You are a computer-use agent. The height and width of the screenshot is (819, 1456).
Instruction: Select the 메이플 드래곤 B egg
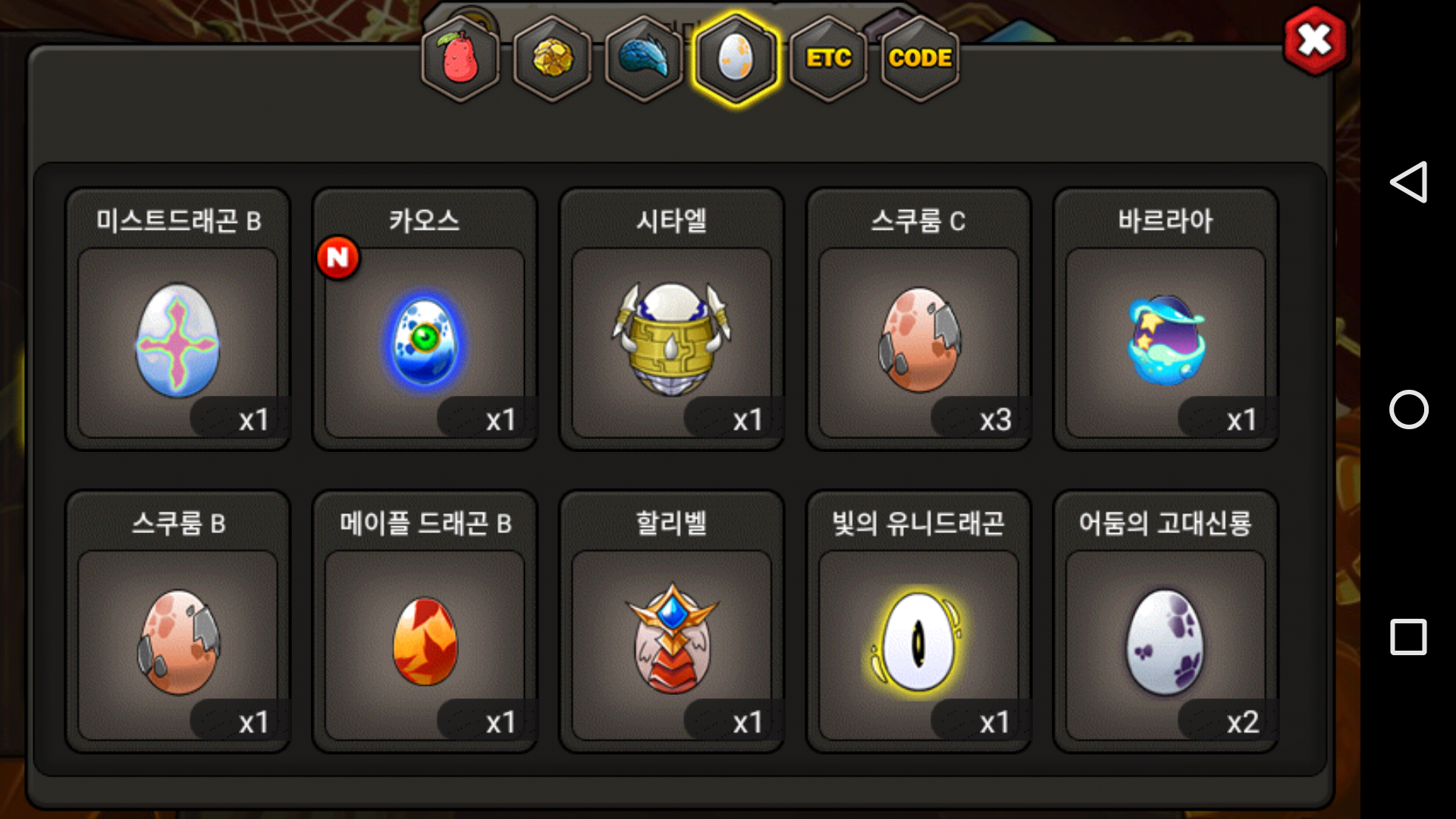click(425, 622)
